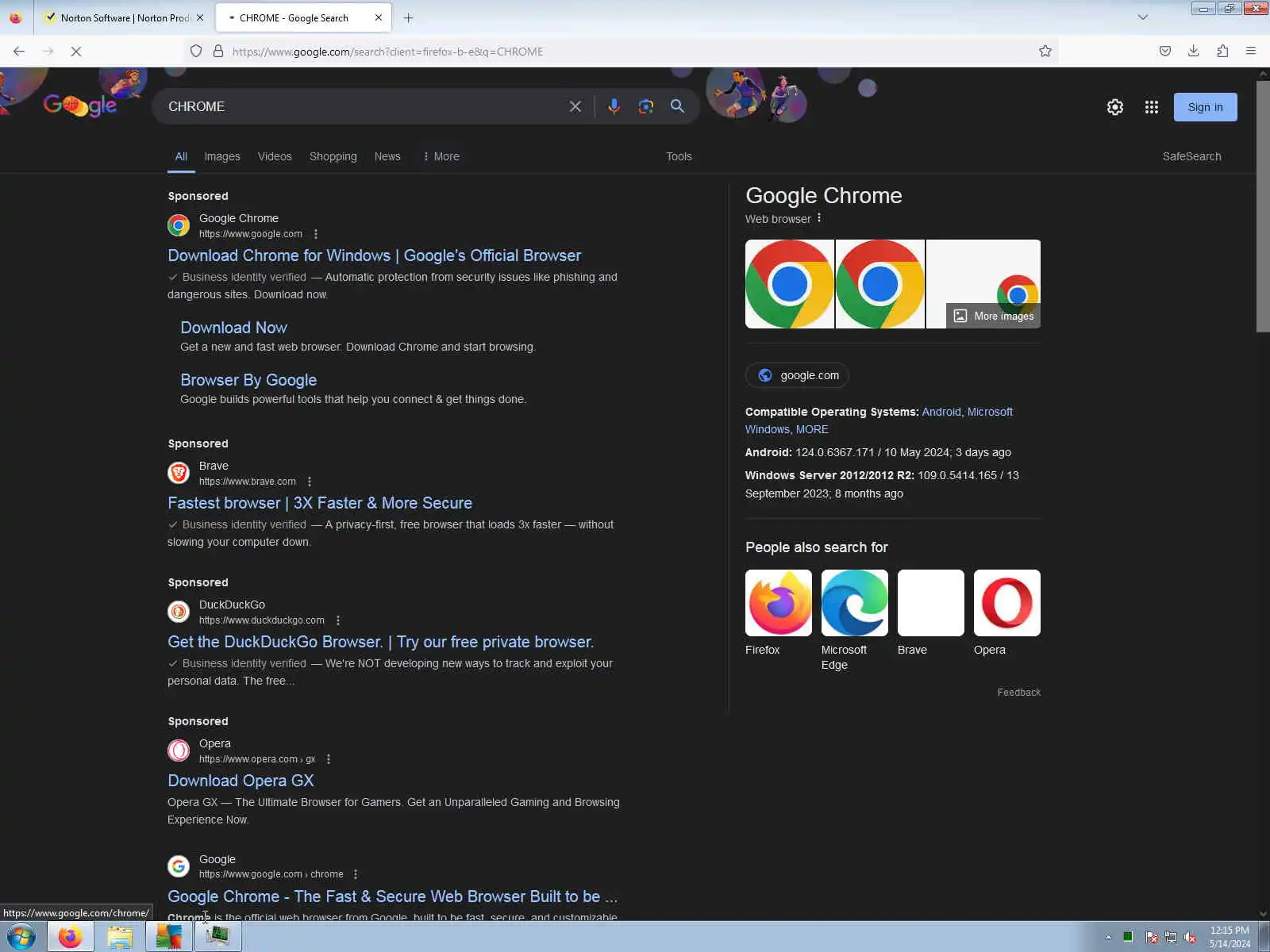This screenshot has width=1270, height=952.
Task: Open options for Brave ad
Action: (x=310, y=482)
